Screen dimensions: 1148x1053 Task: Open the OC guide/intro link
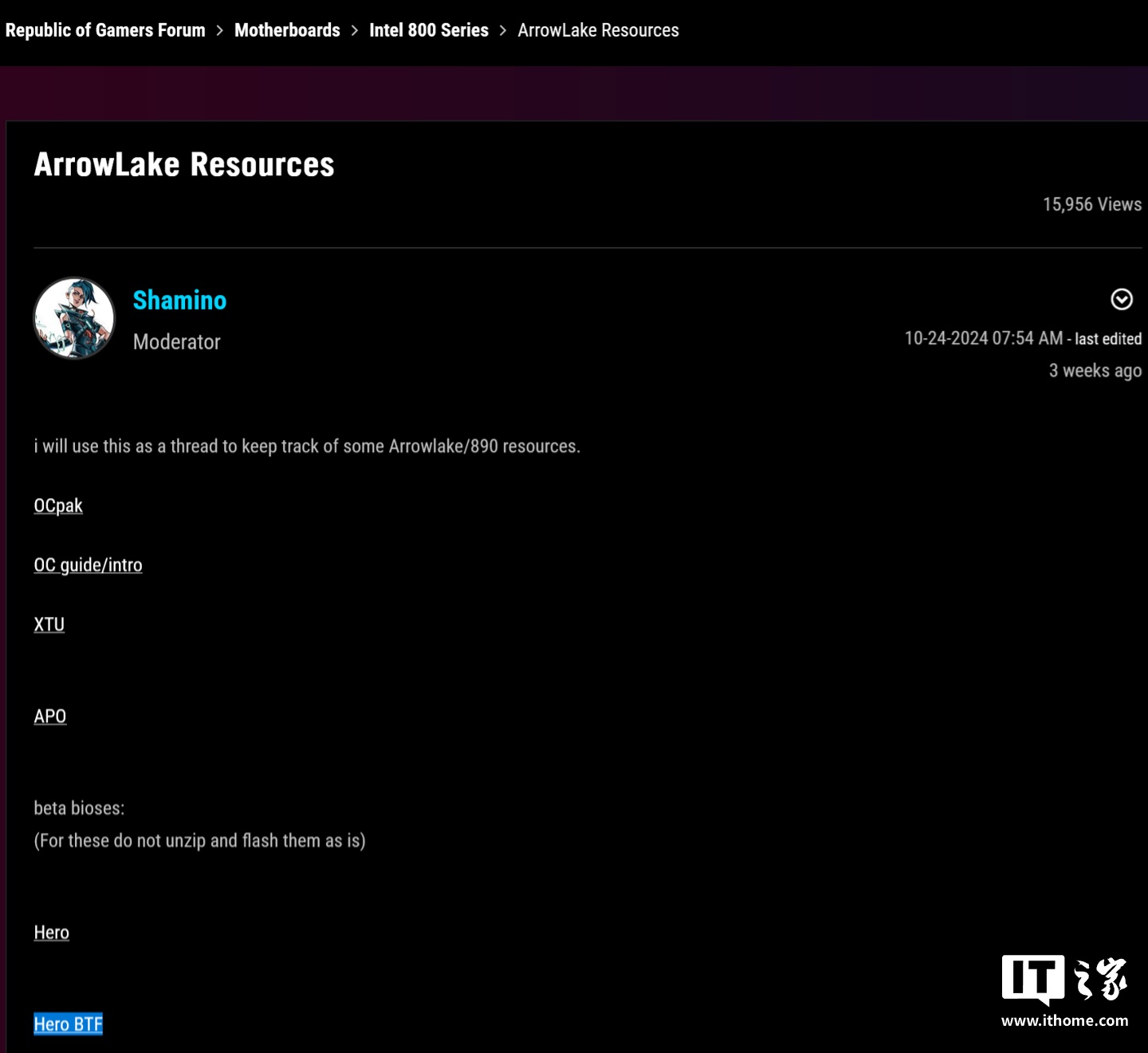click(88, 565)
